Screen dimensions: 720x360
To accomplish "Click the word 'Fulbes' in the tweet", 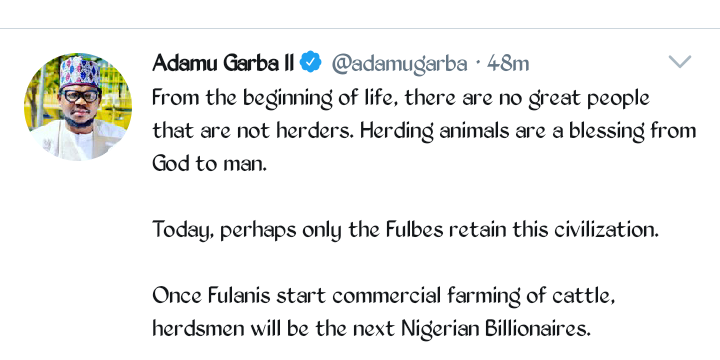I will click(415, 230).
